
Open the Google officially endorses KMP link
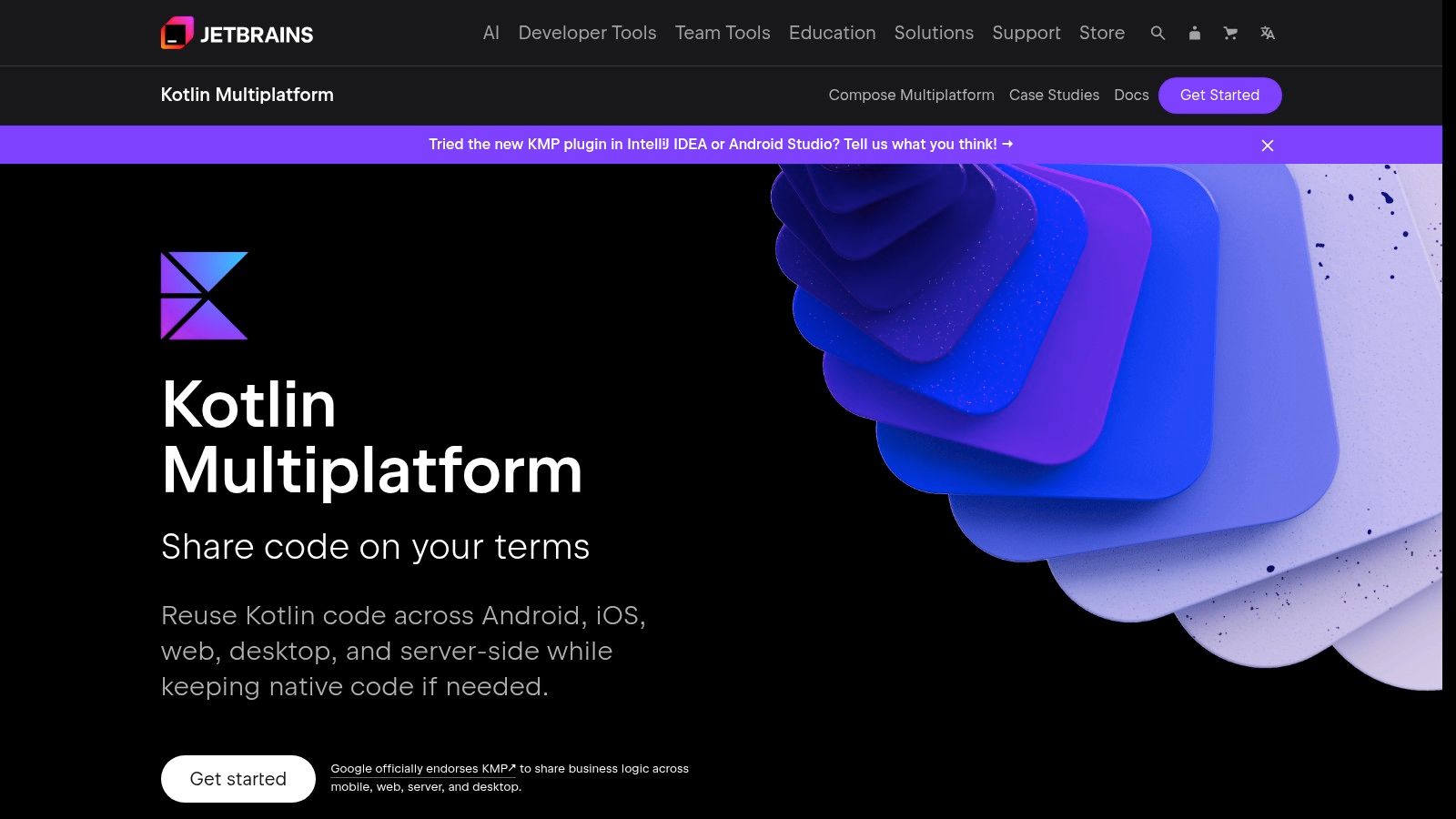pos(423,769)
